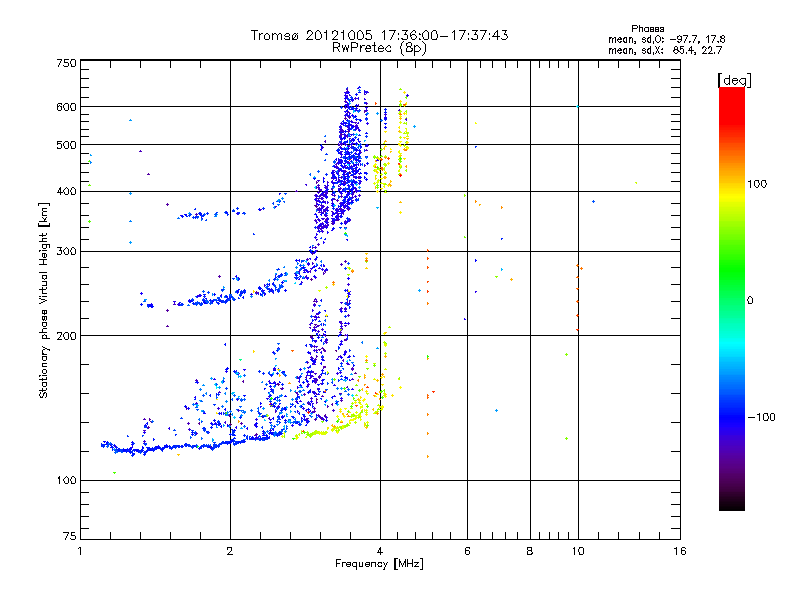800x600 pixels.
Task: Click the "mean, sd,O: -97.7, 17.8" line
Action: click(x=666, y=39)
